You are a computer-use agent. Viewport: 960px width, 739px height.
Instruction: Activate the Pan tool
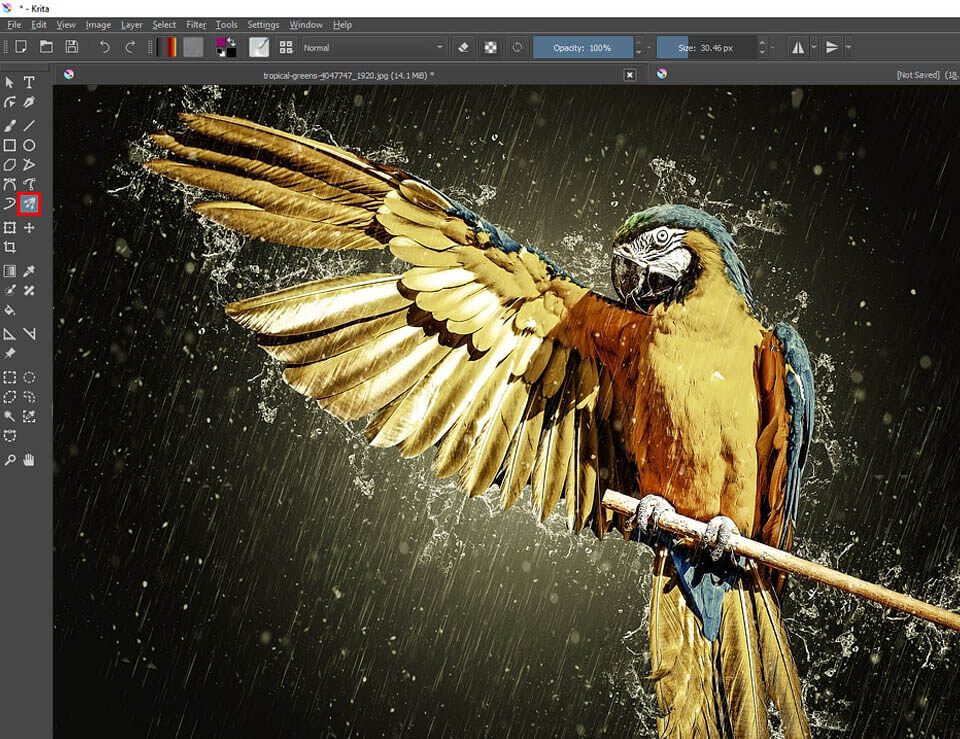click(x=30, y=459)
